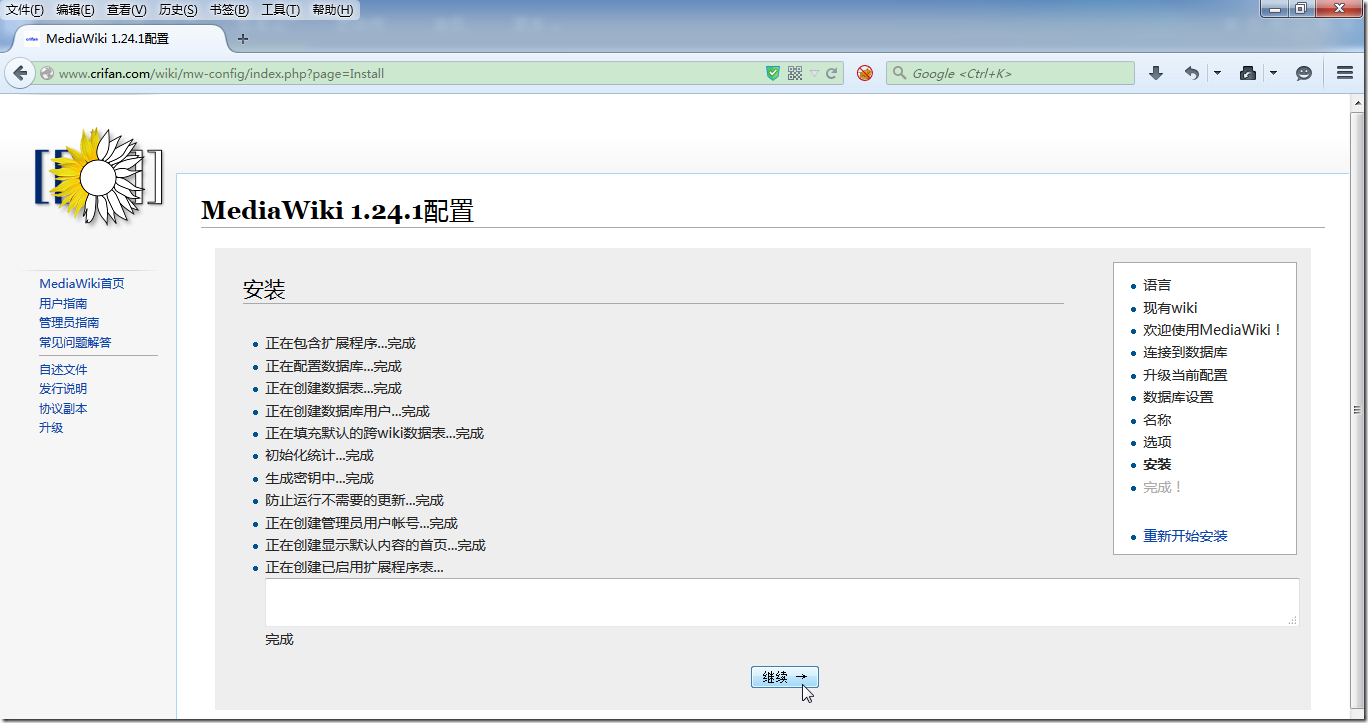Open the QR code icon in address bar
This screenshot has height=723, width=1368.
coord(795,73)
